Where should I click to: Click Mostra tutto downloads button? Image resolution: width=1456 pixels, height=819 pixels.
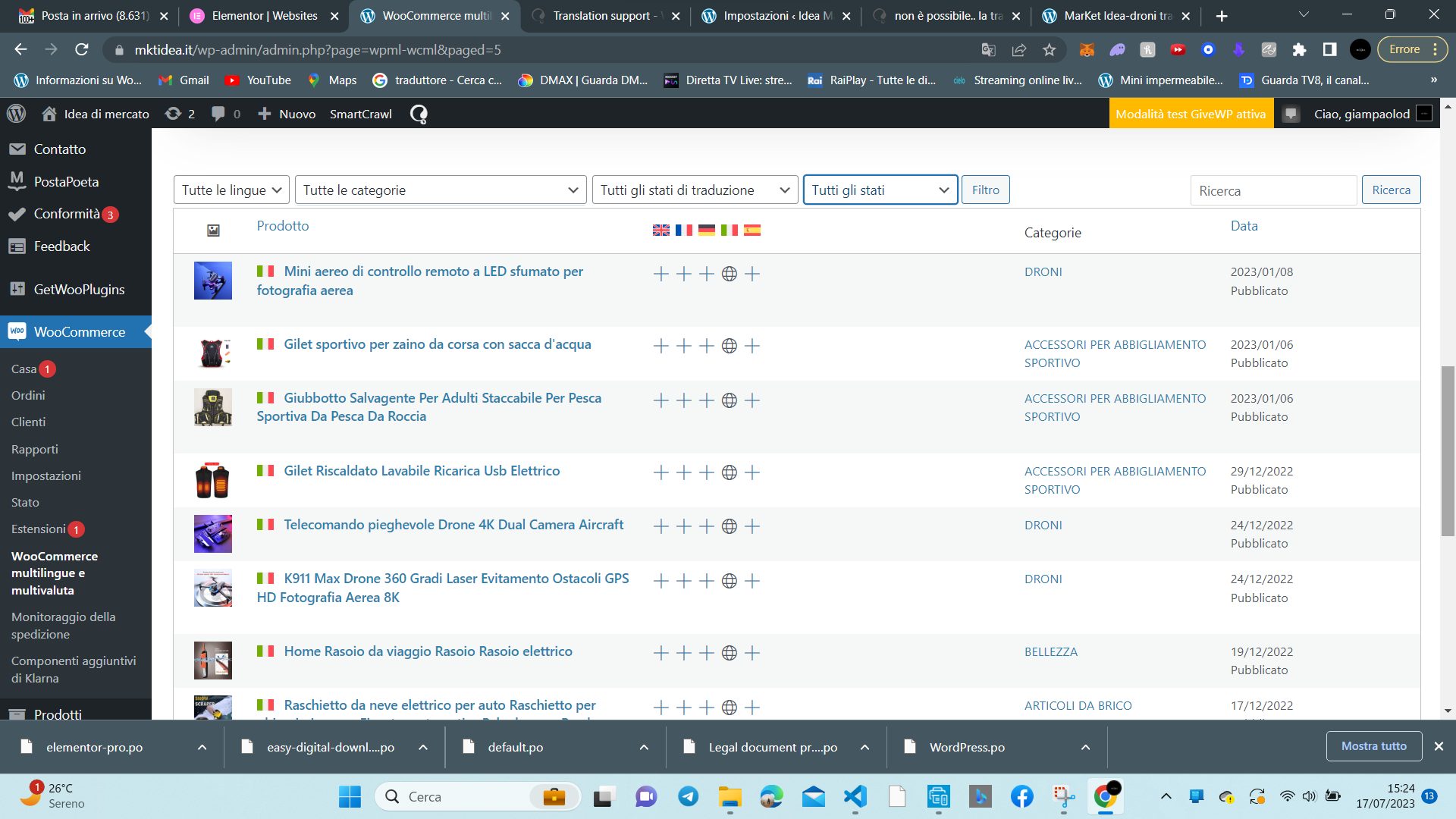1373,746
